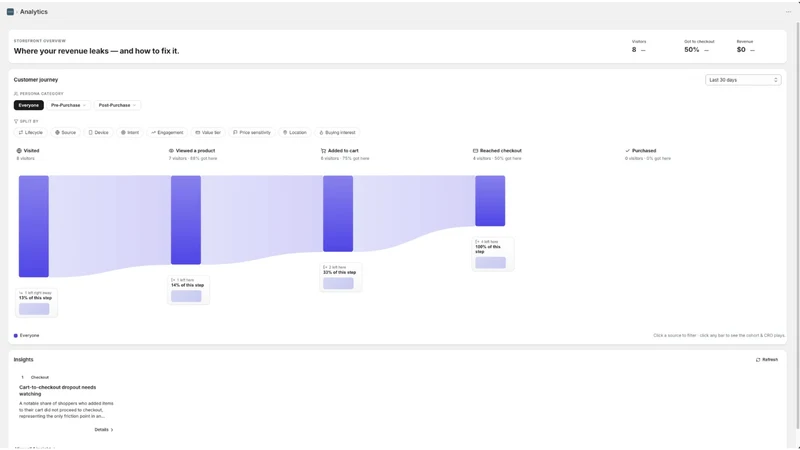Toggle the Source split chip
This screenshot has height=450, width=800.
pyautogui.click(x=65, y=133)
